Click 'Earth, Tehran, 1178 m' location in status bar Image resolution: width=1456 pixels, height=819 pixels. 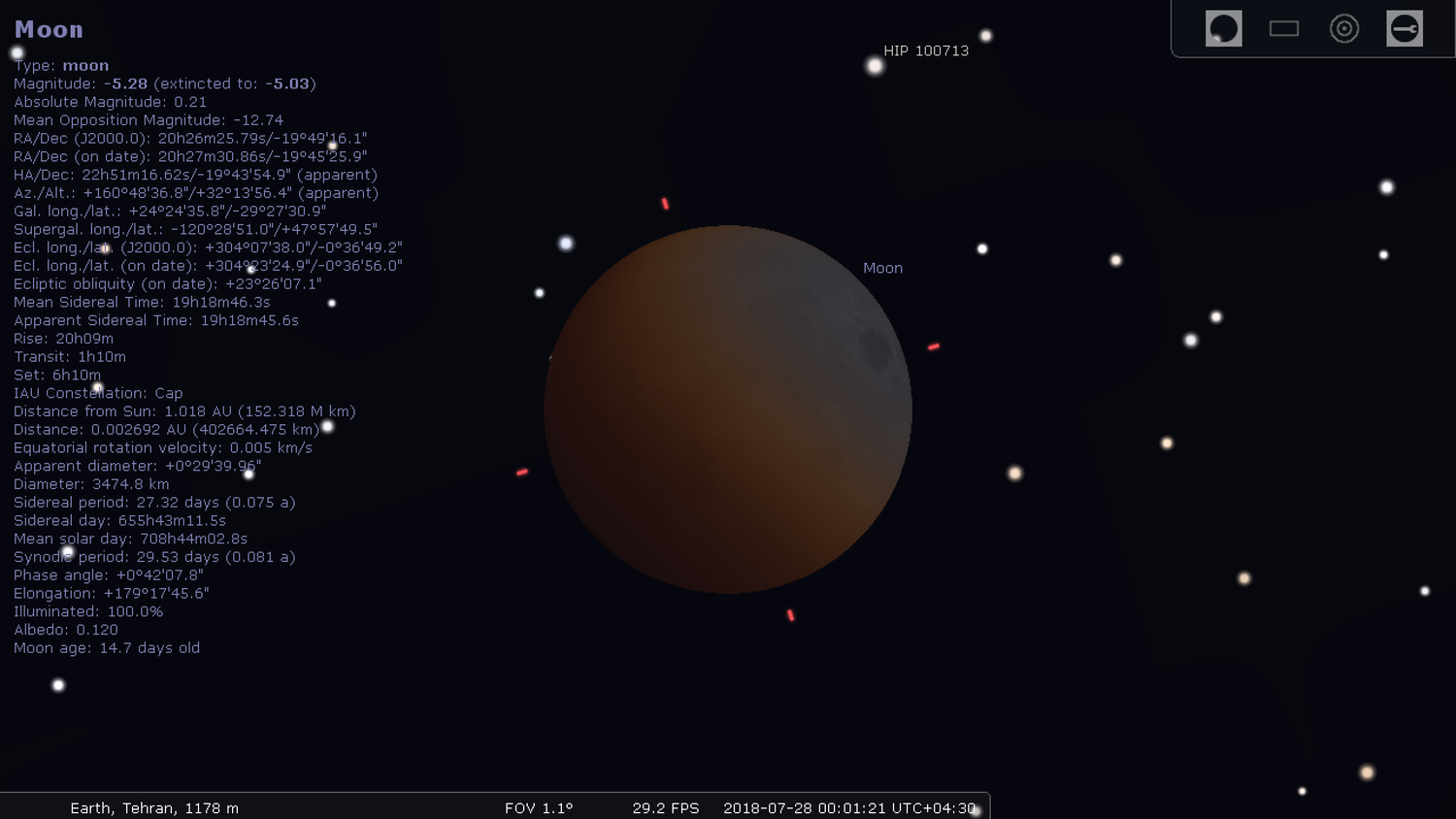(x=154, y=807)
